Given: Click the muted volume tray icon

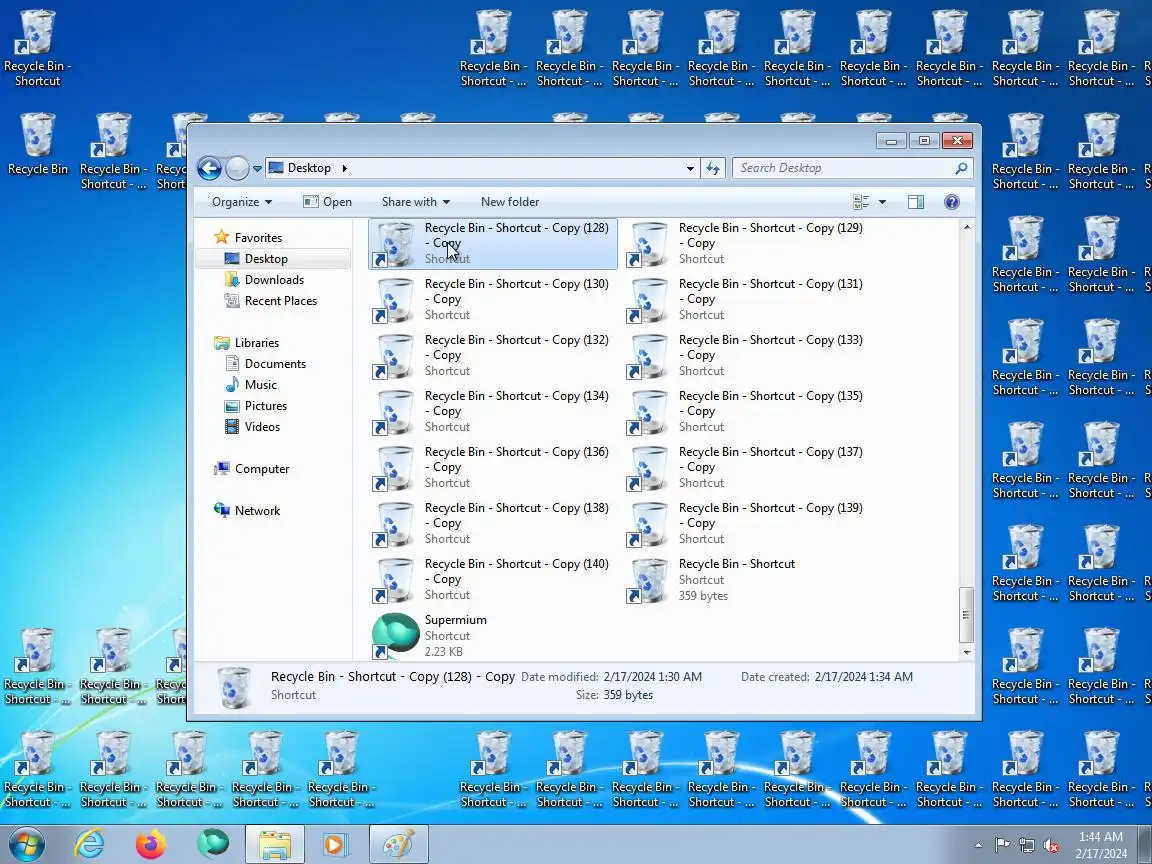Looking at the screenshot, I should 1051,846.
